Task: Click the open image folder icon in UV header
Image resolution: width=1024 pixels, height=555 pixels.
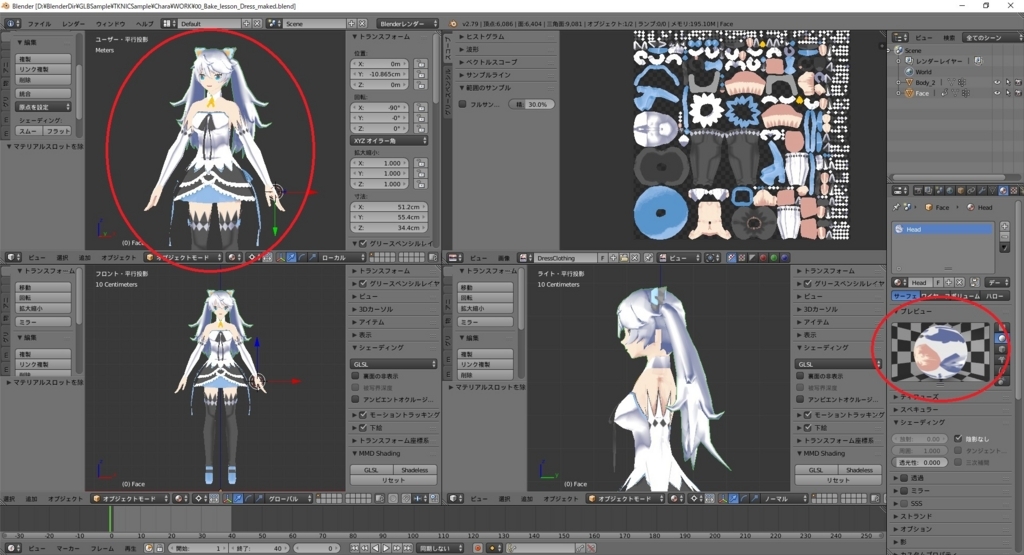Action: click(x=624, y=258)
